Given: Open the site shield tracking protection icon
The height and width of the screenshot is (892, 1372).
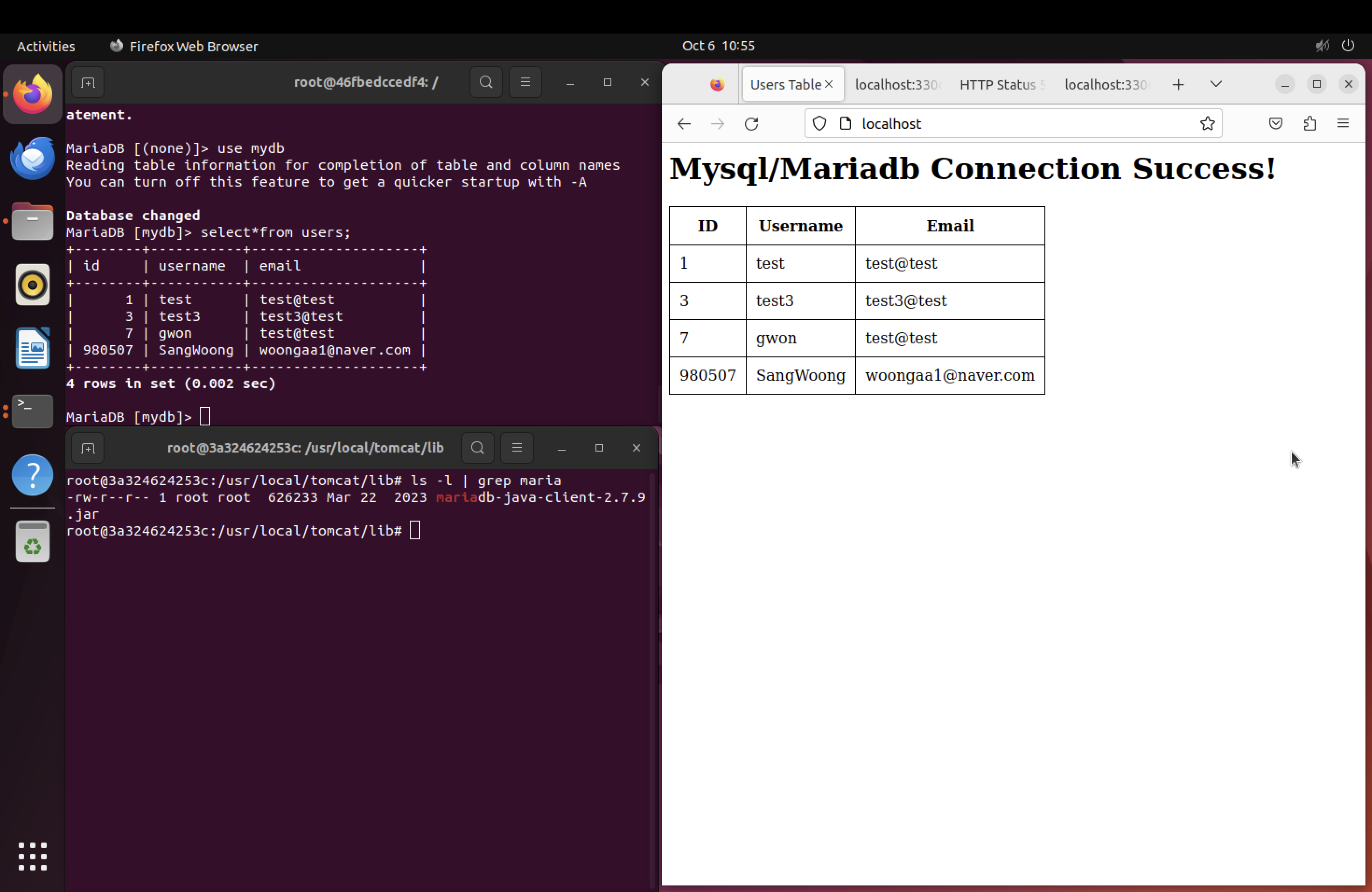Looking at the screenshot, I should click(819, 123).
